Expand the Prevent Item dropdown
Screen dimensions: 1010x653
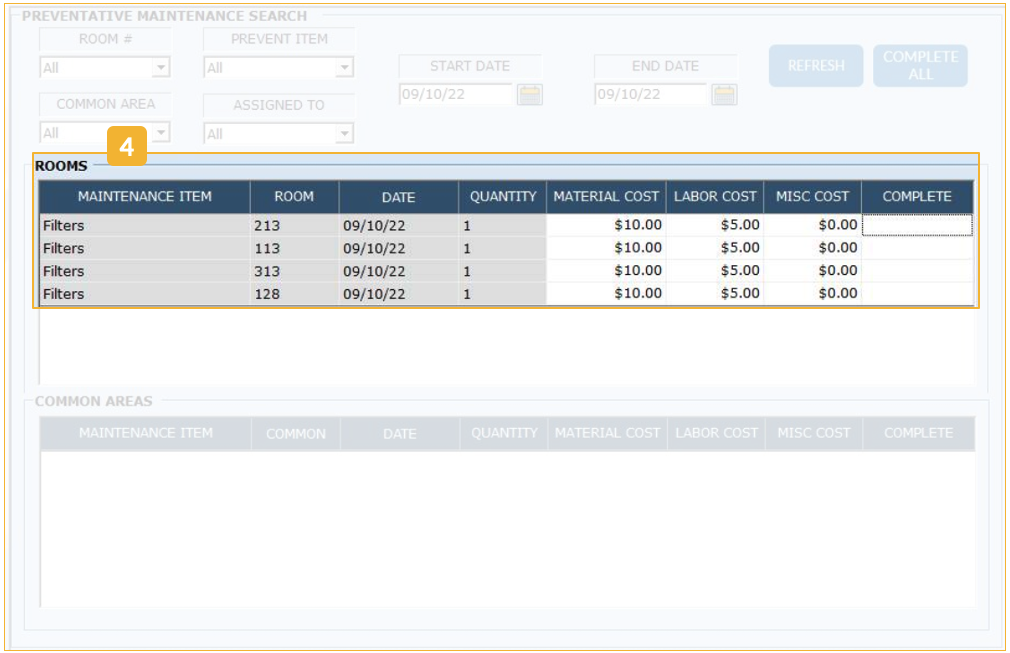tap(345, 68)
